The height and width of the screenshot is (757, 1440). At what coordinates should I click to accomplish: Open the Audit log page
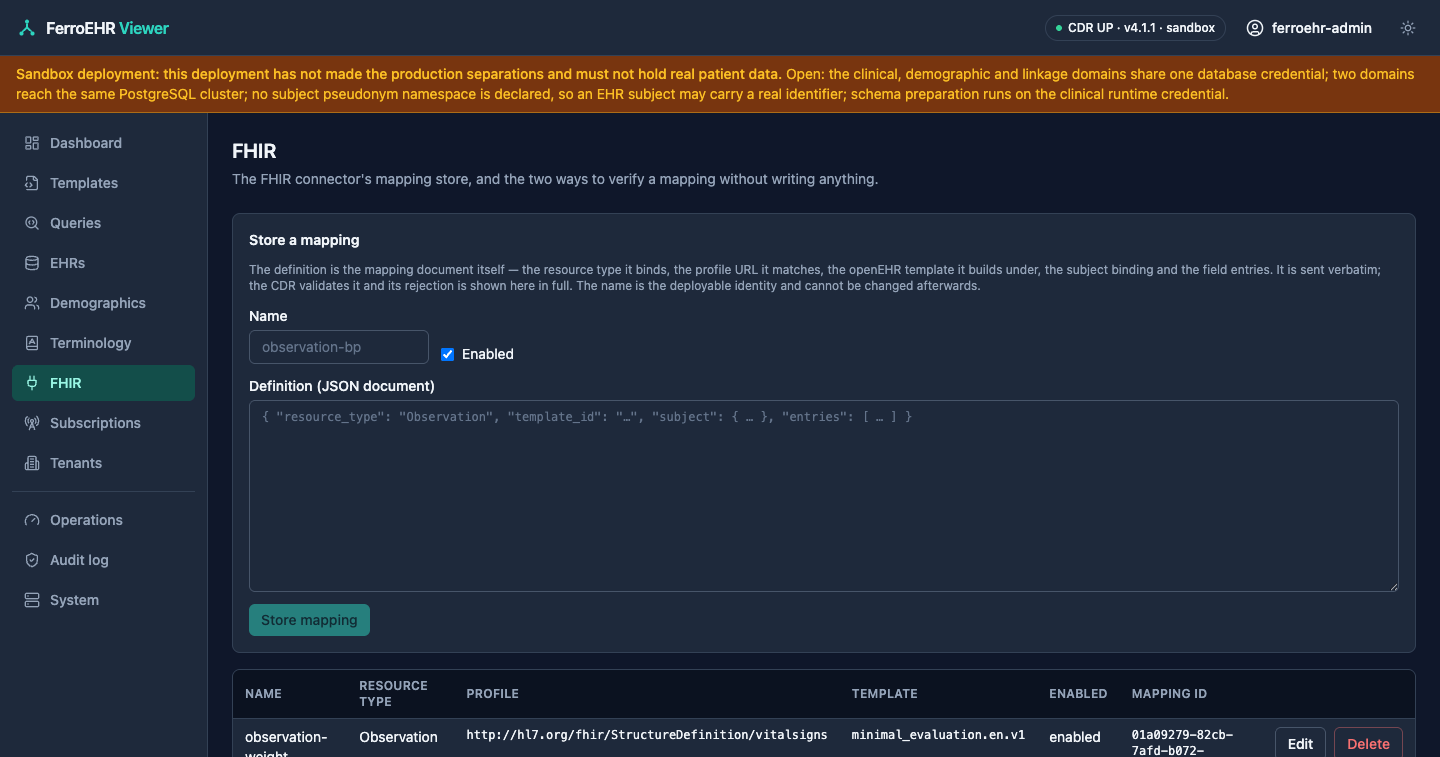tap(103, 560)
